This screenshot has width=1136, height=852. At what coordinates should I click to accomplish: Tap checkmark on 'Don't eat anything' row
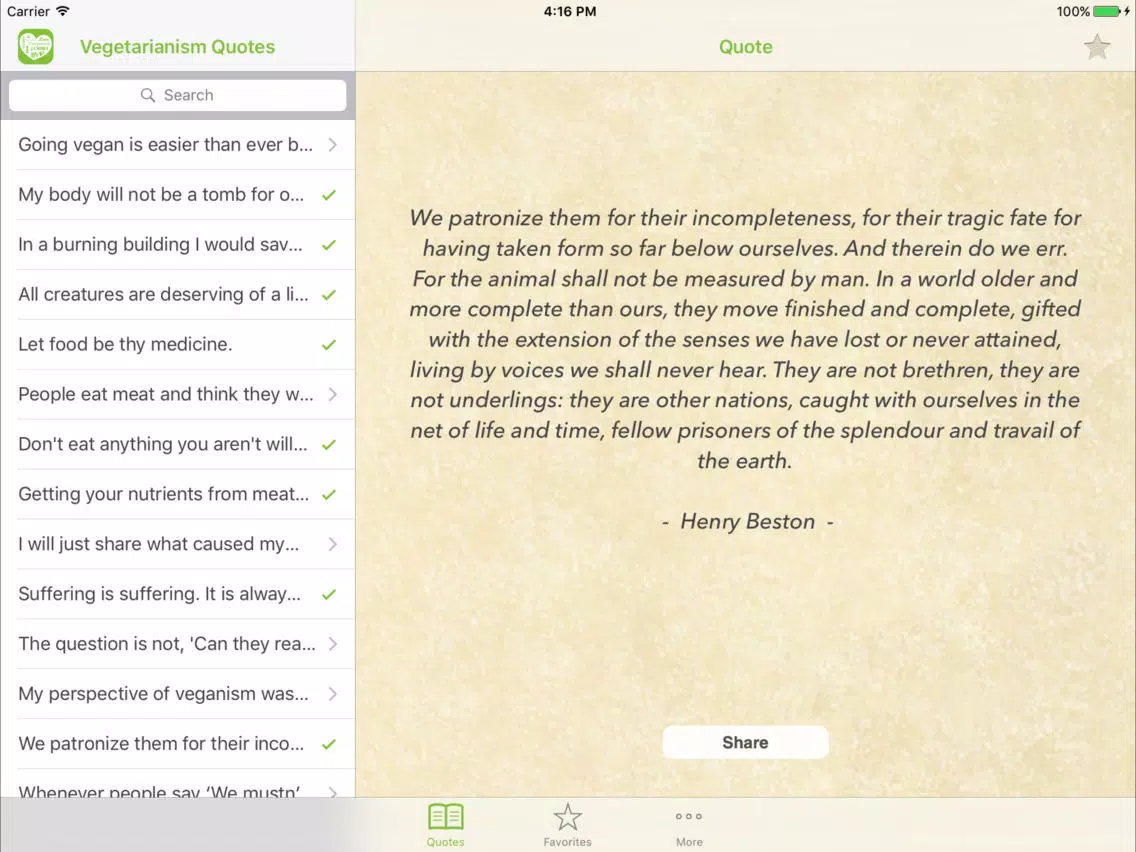click(329, 444)
